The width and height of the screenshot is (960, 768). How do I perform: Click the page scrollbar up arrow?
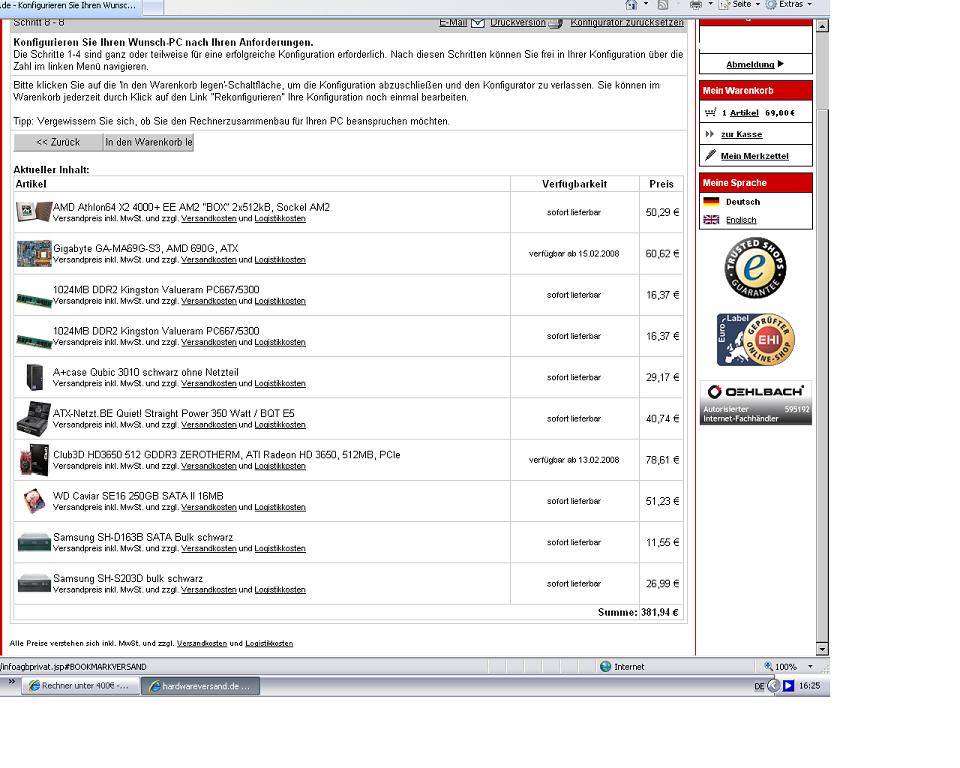click(822, 26)
